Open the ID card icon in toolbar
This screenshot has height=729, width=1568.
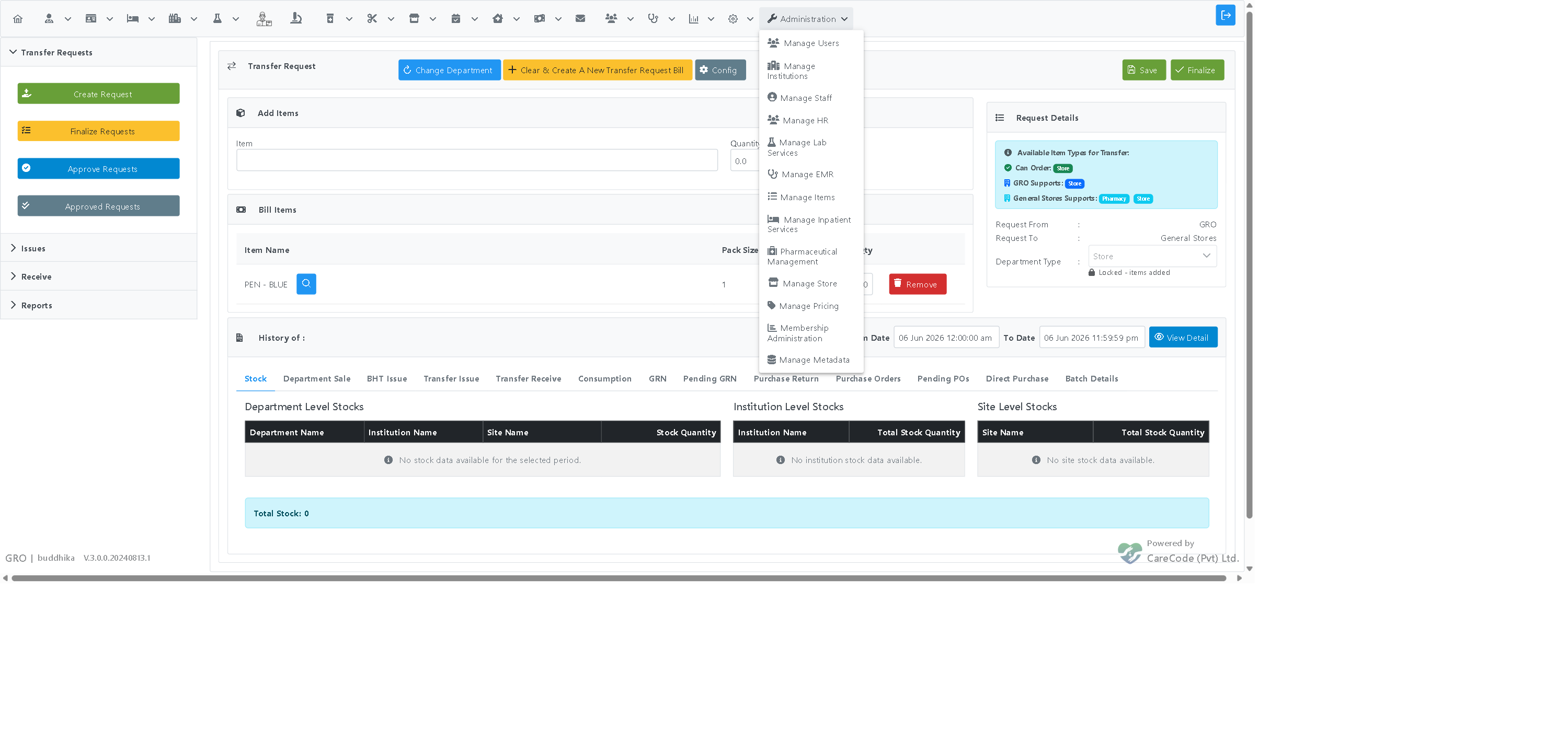coord(90,19)
